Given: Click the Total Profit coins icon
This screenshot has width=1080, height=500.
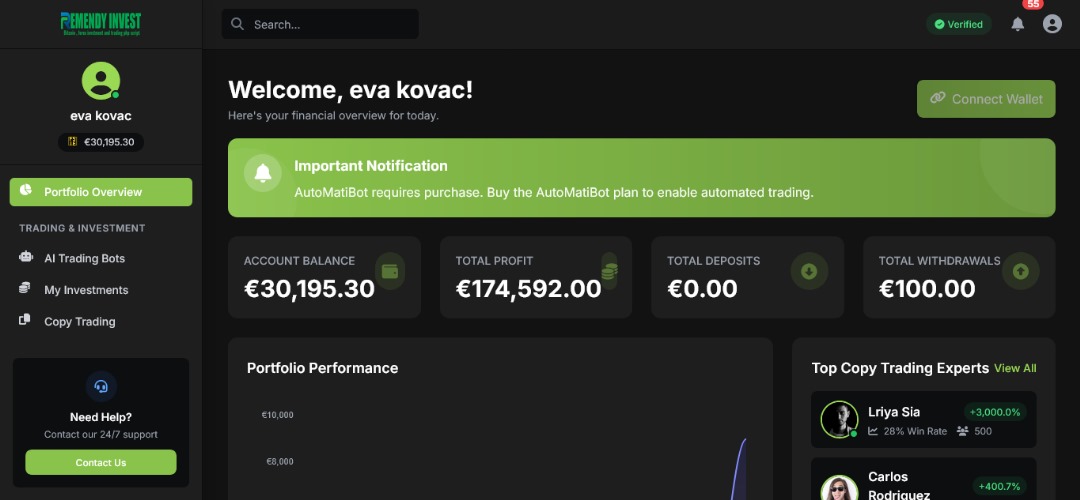Looking at the screenshot, I should pyautogui.click(x=609, y=271).
